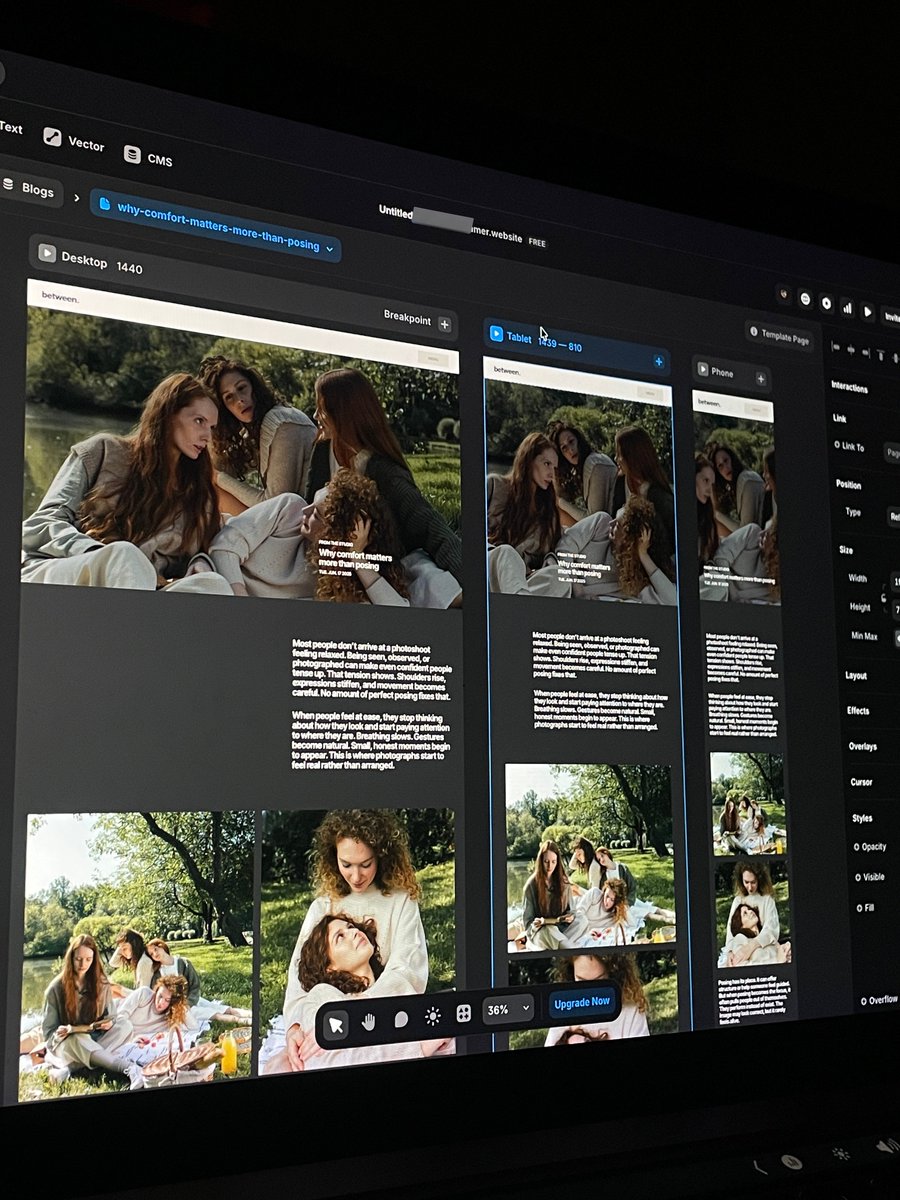Click the Effects section header

click(858, 711)
